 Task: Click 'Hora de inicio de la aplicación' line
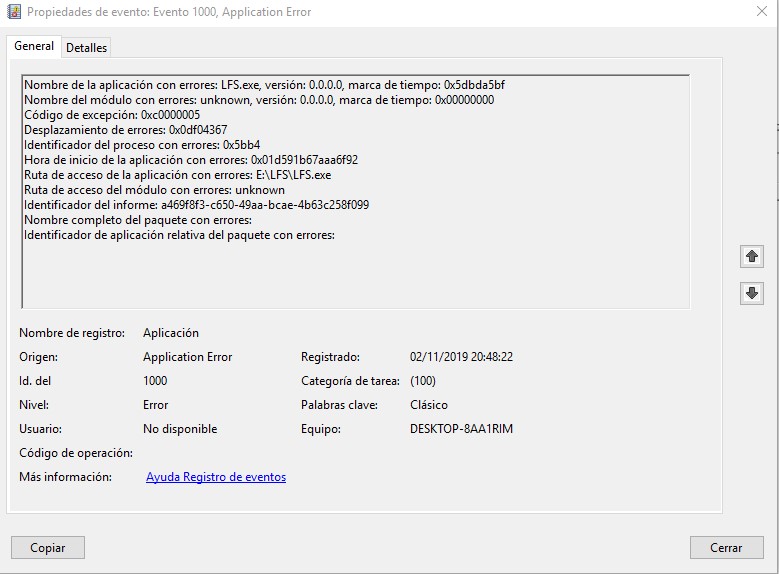[x=191, y=160]
